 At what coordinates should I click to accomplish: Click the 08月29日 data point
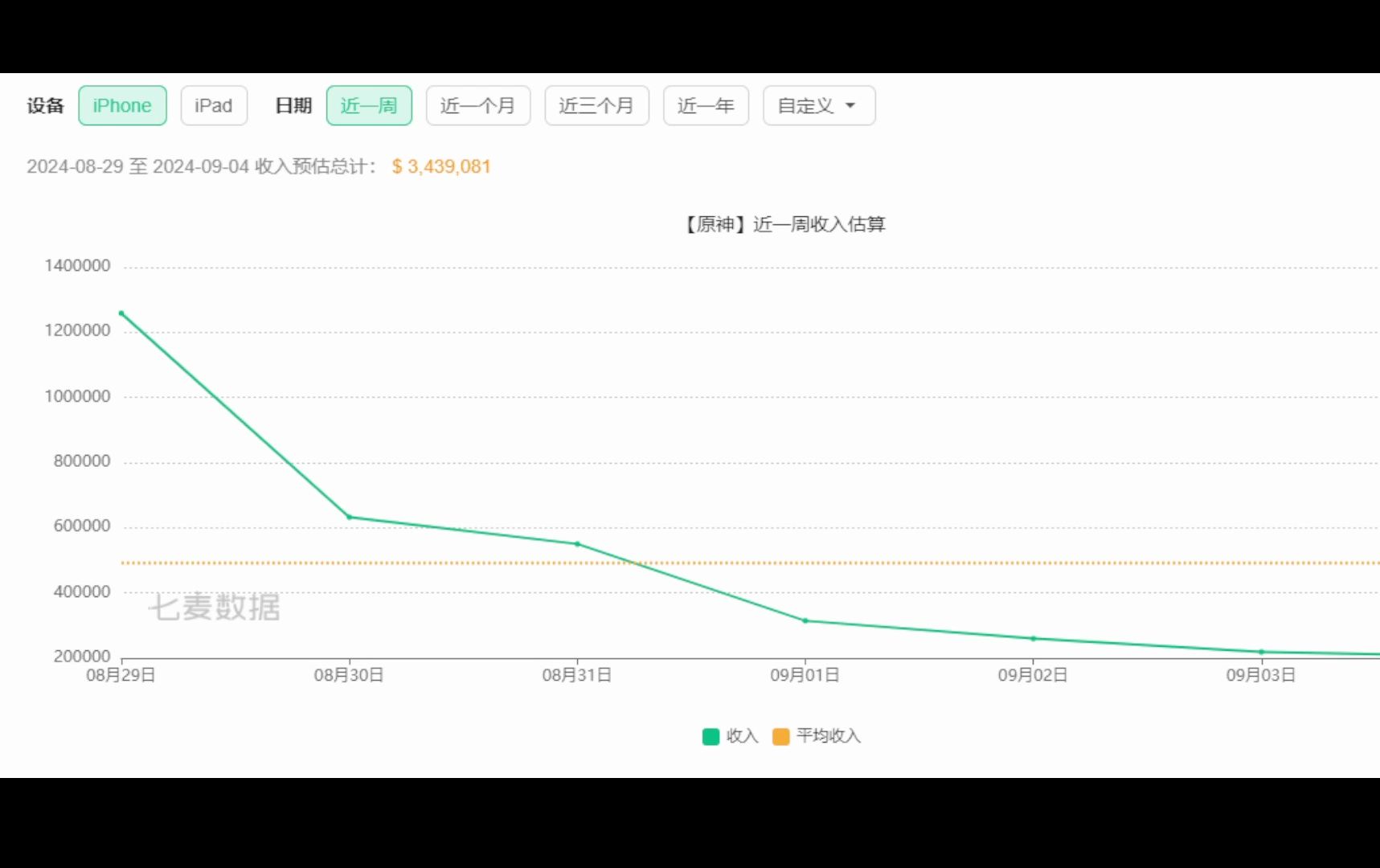pyautogui.click(x=121, y=313)
